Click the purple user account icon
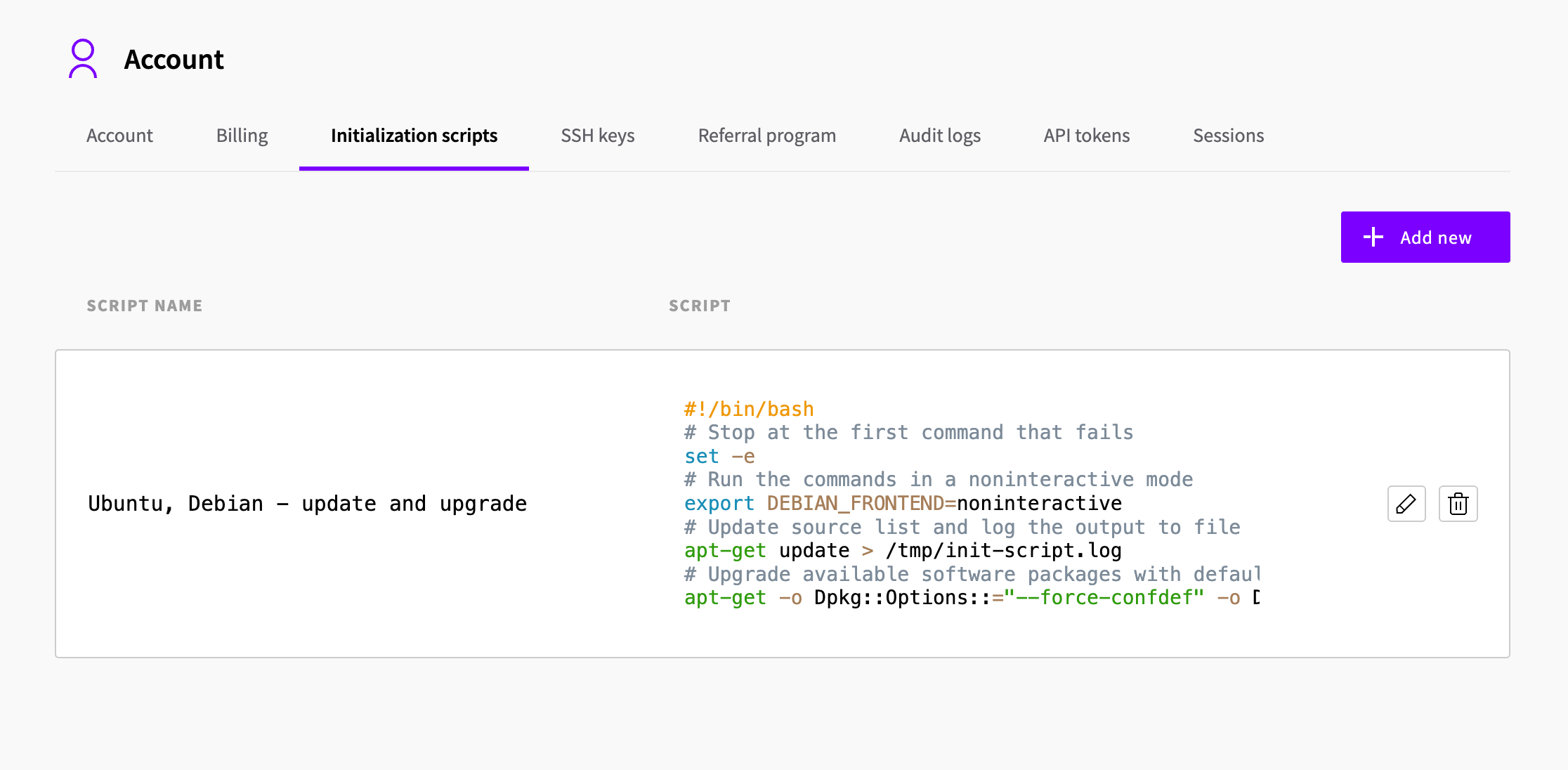 coord(83,59)
